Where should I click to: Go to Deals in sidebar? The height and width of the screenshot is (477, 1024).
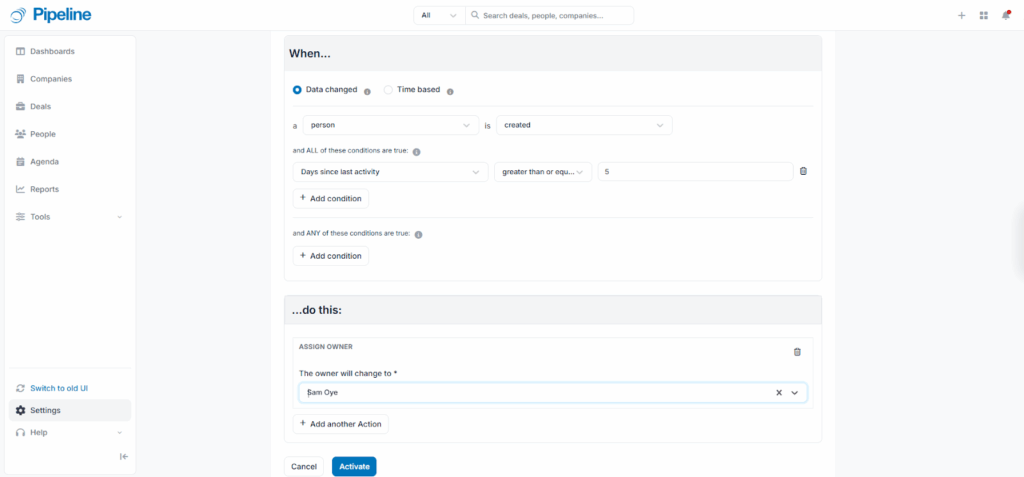(x=40, y=106)
